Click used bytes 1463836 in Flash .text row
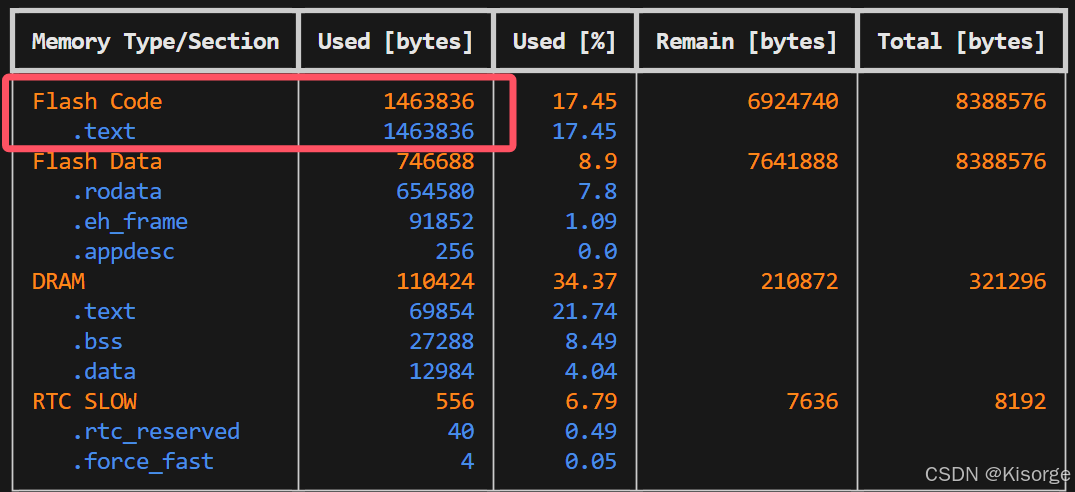The image size is (1075, 492). 428,131
